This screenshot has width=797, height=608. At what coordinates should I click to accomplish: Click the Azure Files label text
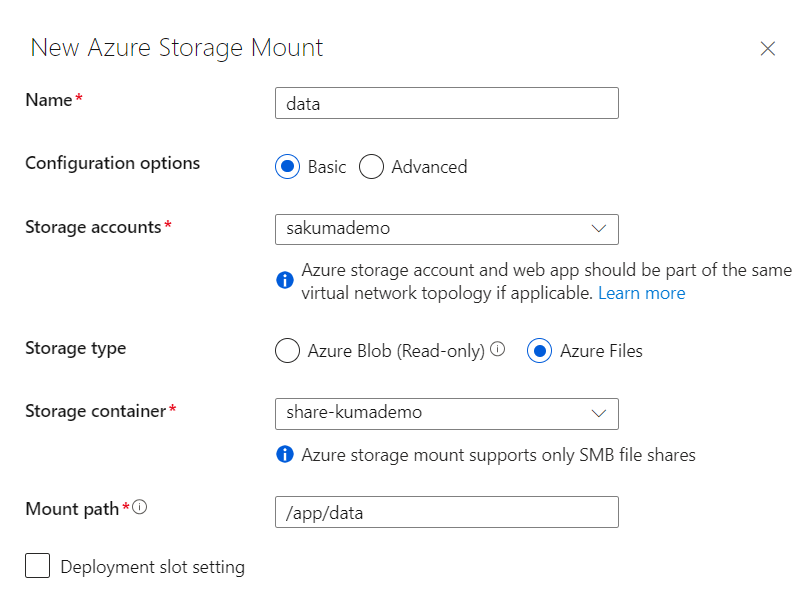coord(601,351)
